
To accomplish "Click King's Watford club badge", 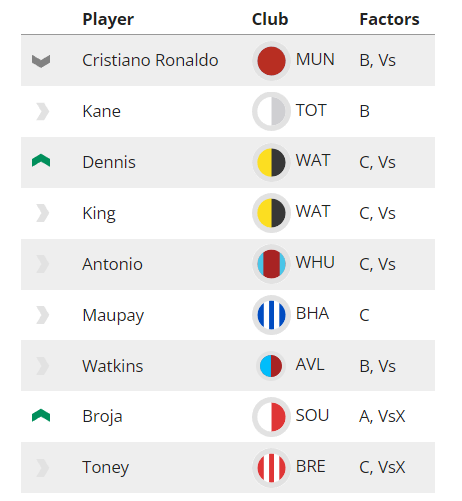I will click(271, 213).
